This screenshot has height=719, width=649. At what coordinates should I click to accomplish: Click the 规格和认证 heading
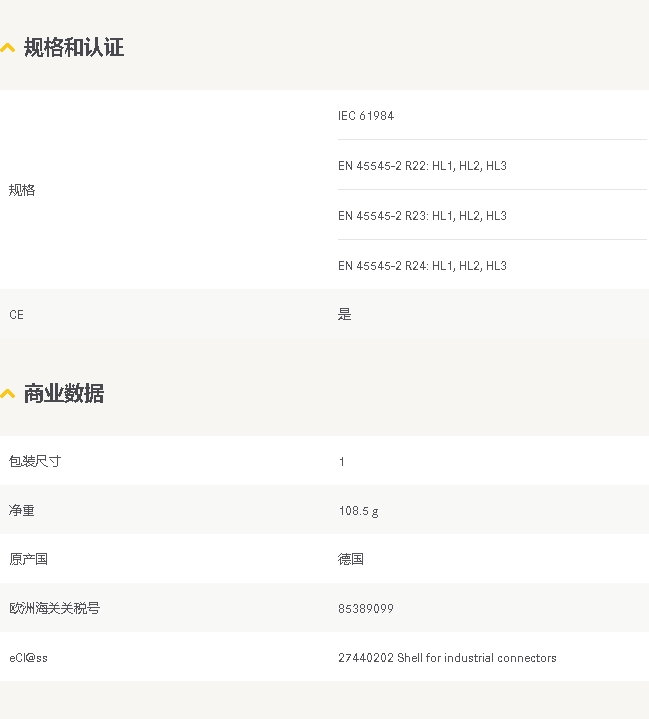(74, 47)
